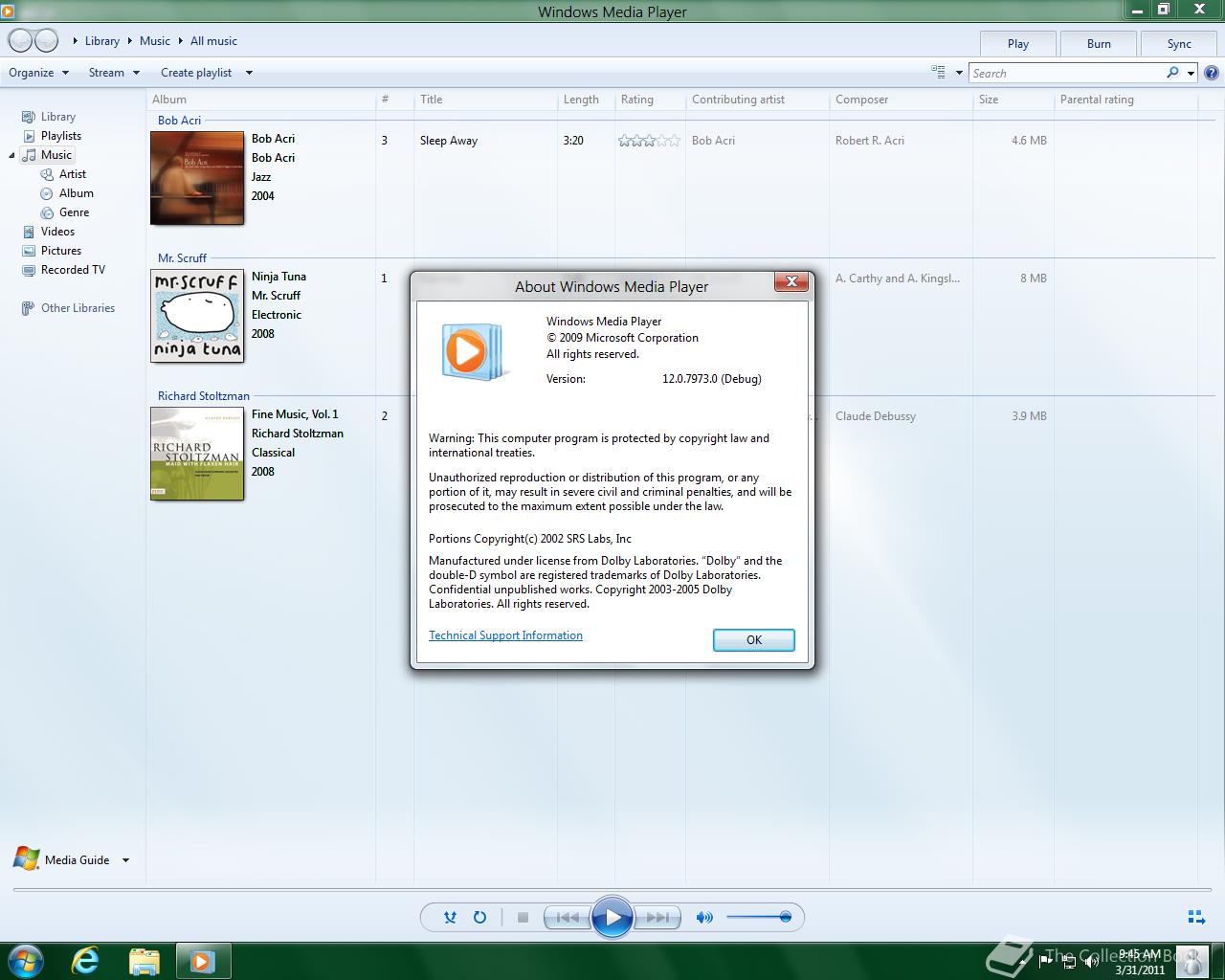Switch to the Burn tab

click(1099, 43)
